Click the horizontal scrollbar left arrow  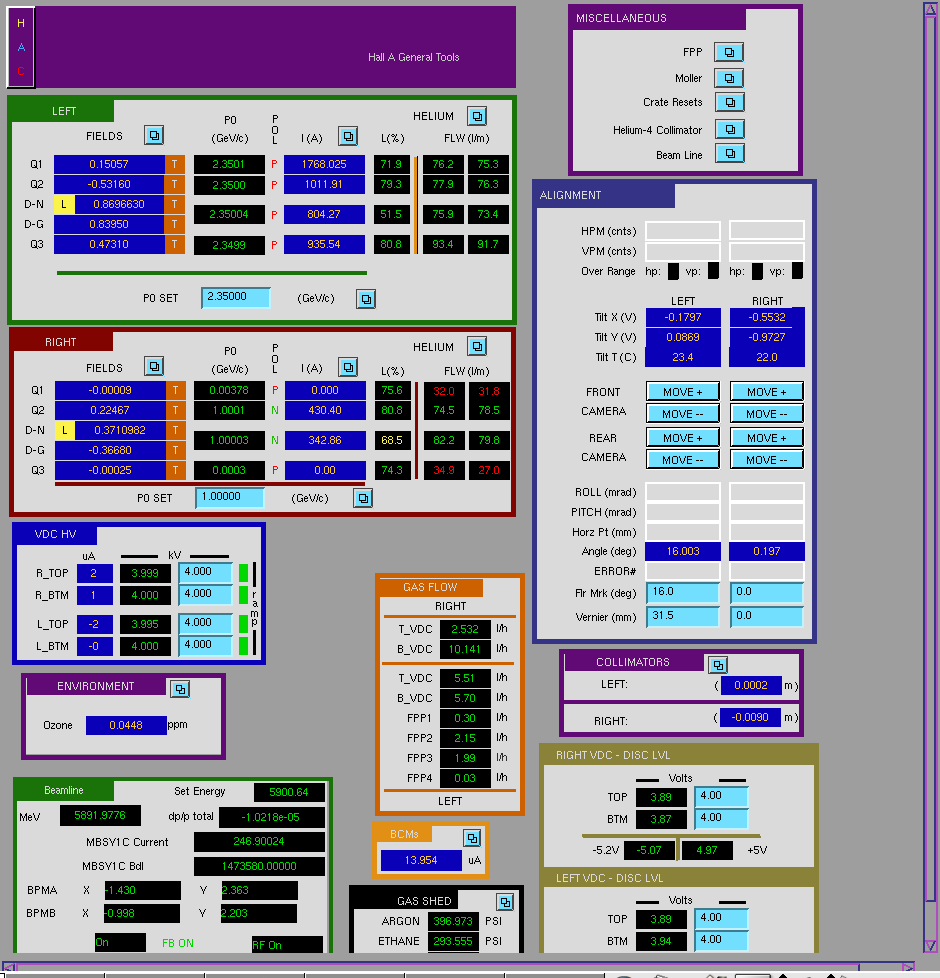tap(9, 967)
